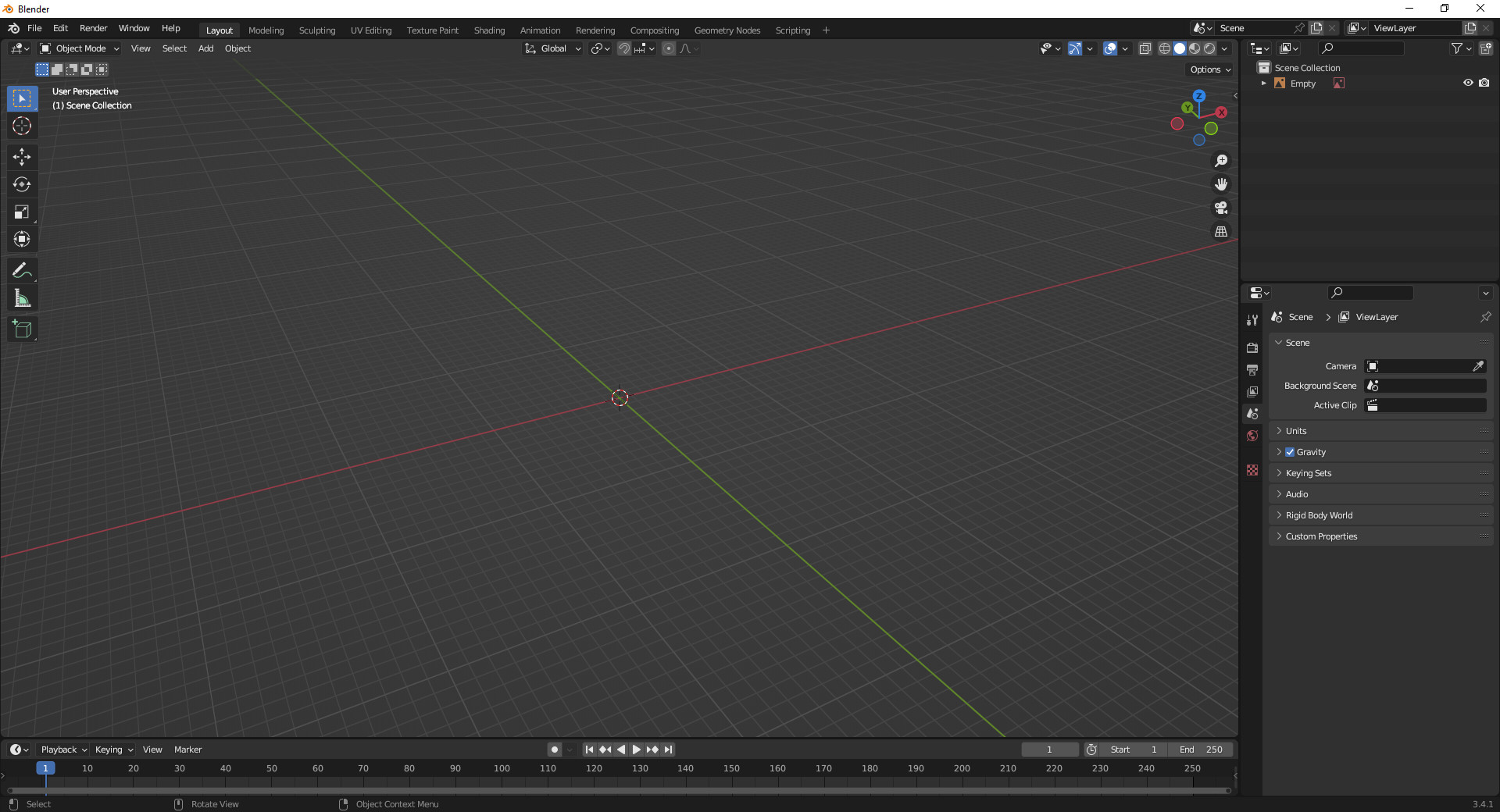
Task: Activate the Move tool
Action: tap(22, 157)
